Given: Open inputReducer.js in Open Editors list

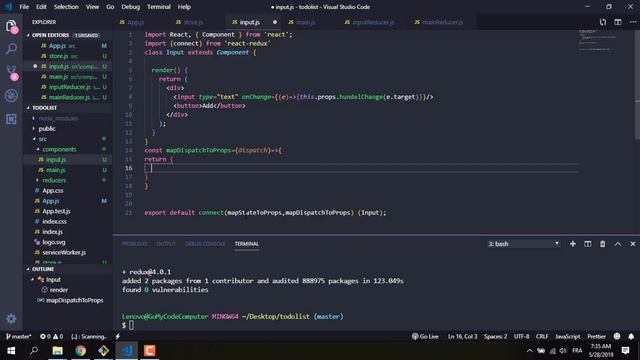Looking at the screenshot, I should tap(69, 87).
